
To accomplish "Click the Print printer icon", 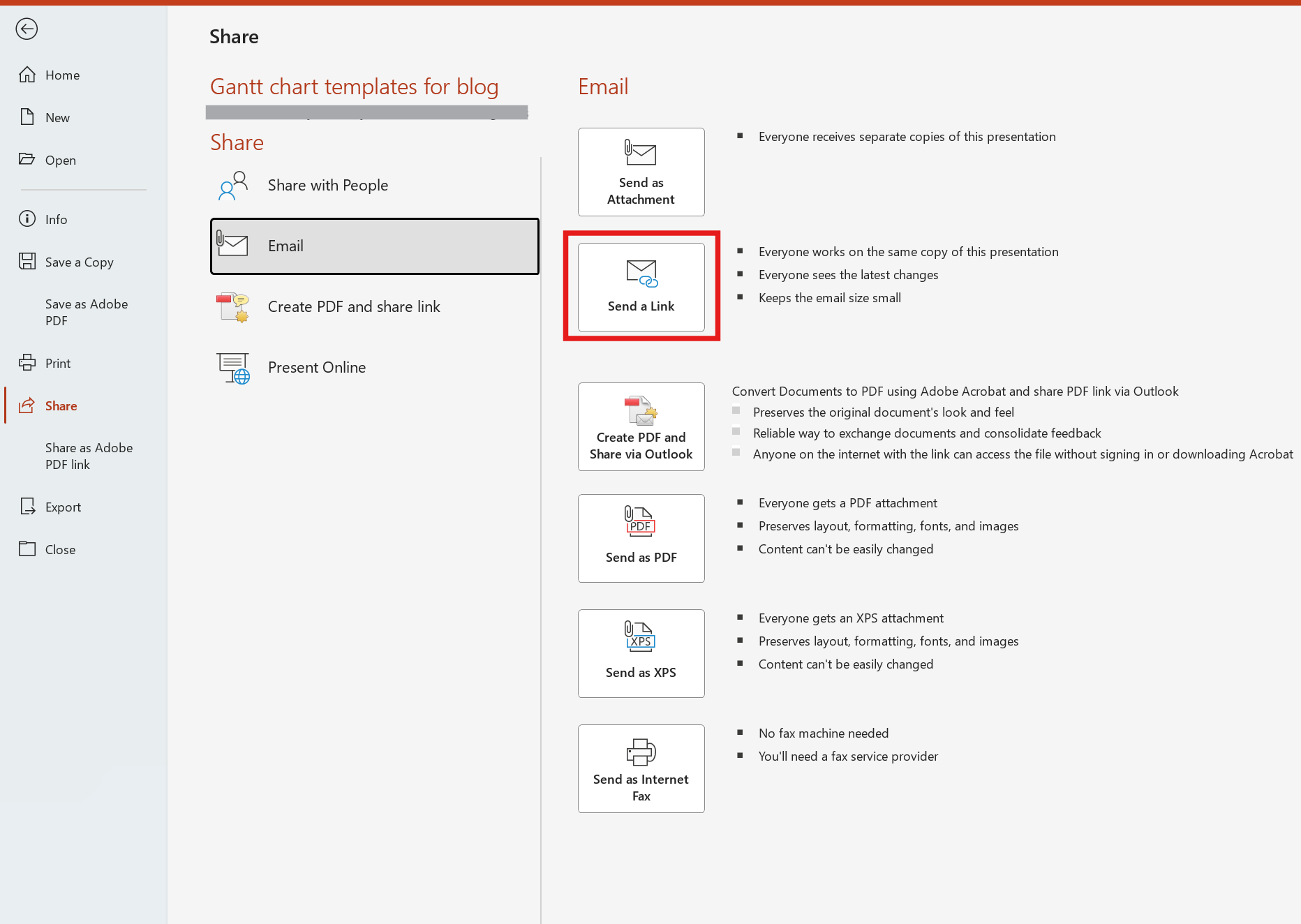I will click(27, 363).
